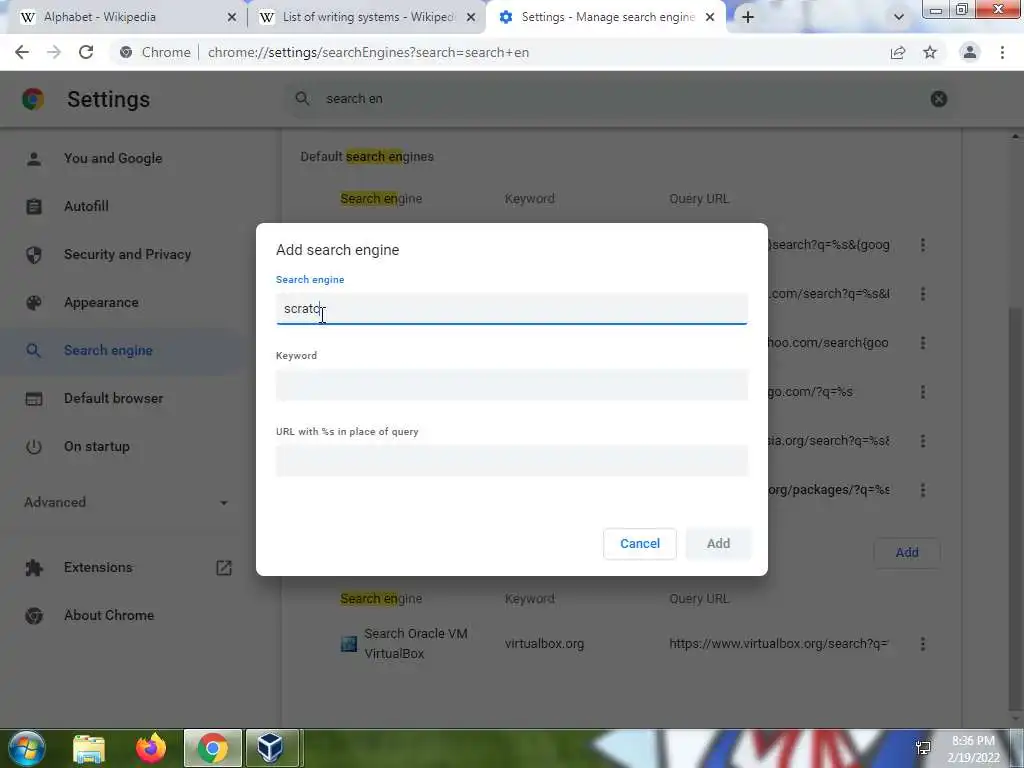Open Appearance settings section
This screenshot has width=1024, height=768.
click(x=101, y=302)
